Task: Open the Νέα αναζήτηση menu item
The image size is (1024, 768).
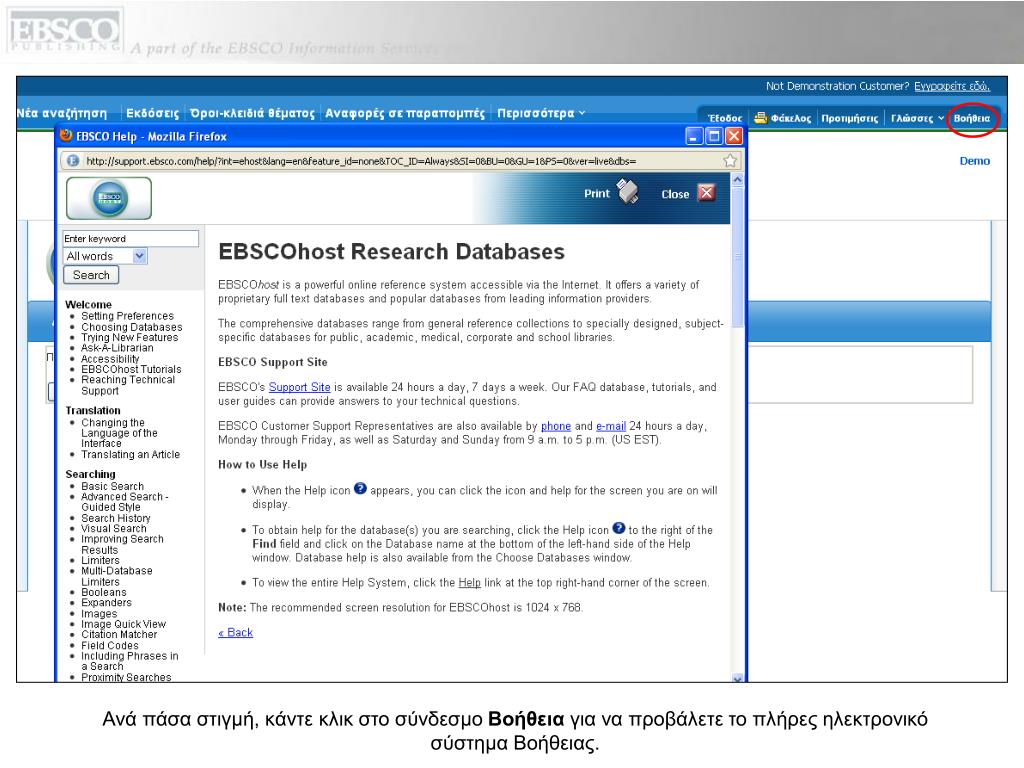Action: (62, 113)
